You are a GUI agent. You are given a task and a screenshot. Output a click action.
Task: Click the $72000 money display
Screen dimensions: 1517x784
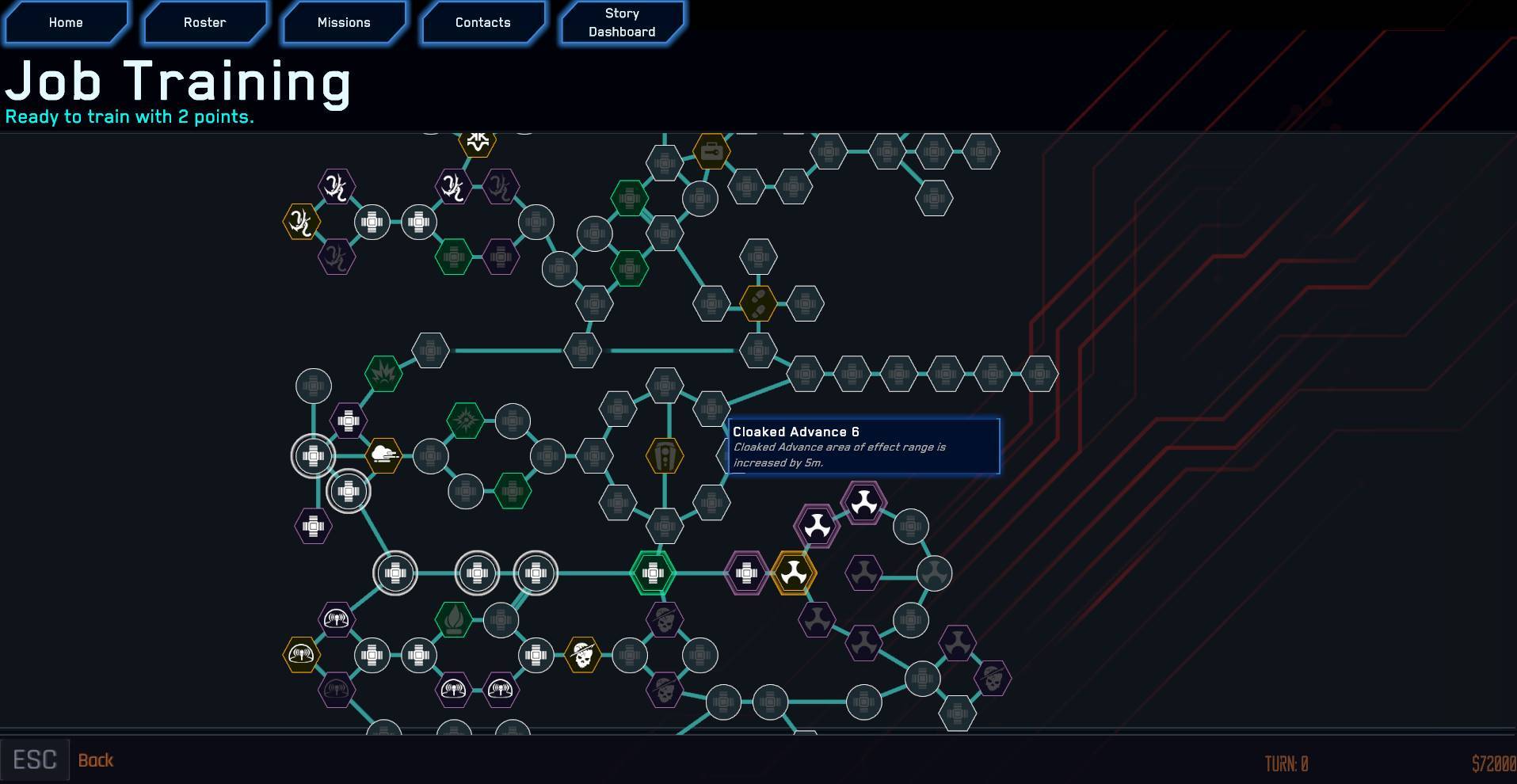1493,763
